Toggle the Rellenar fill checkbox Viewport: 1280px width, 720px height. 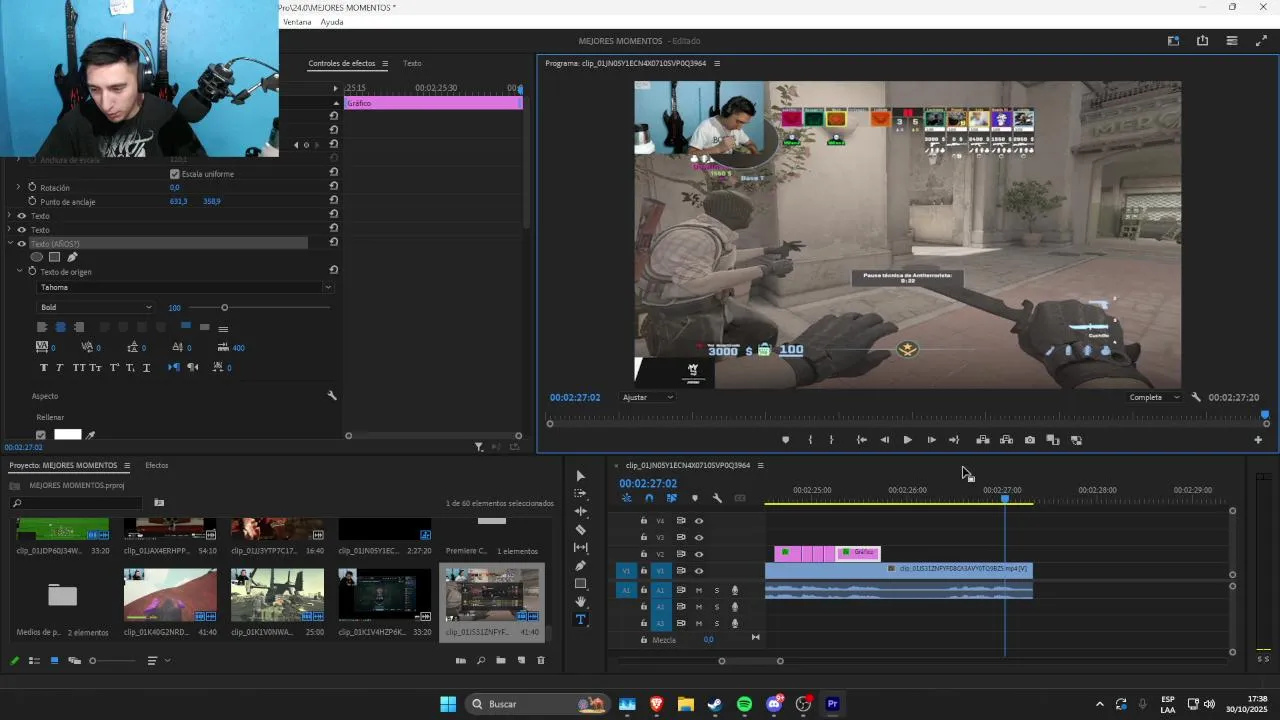point(41,435)
